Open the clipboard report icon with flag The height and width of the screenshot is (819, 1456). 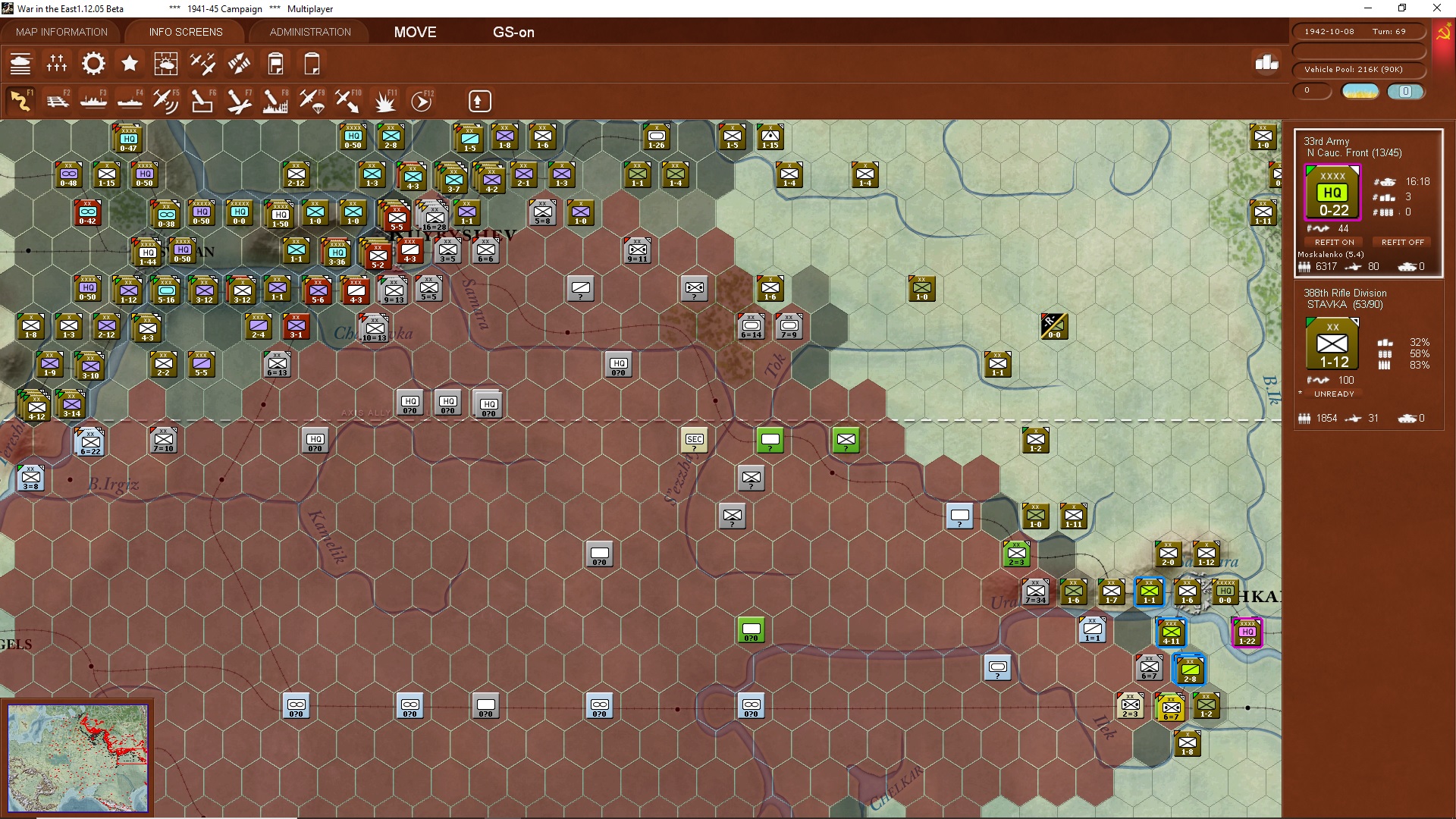pyautogui.click(x=275, y=64)
